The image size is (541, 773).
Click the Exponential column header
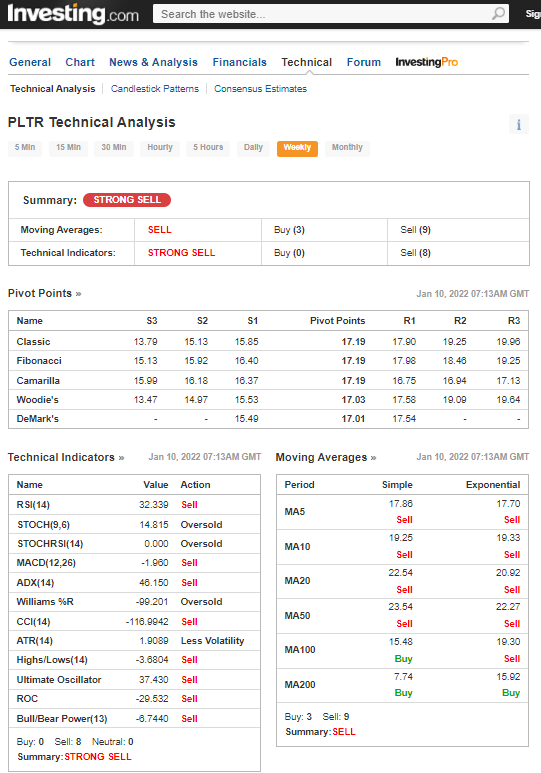[493, 485]
